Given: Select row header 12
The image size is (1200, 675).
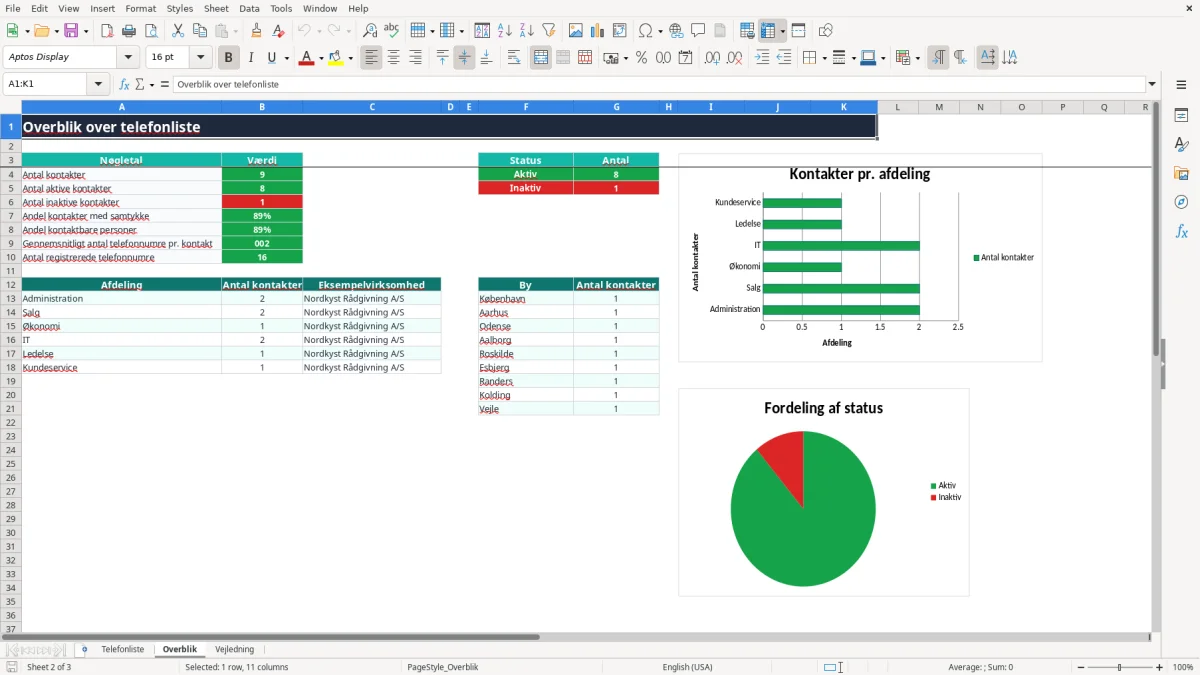Looking at the screenshot, I should click(x=11, y=285).
